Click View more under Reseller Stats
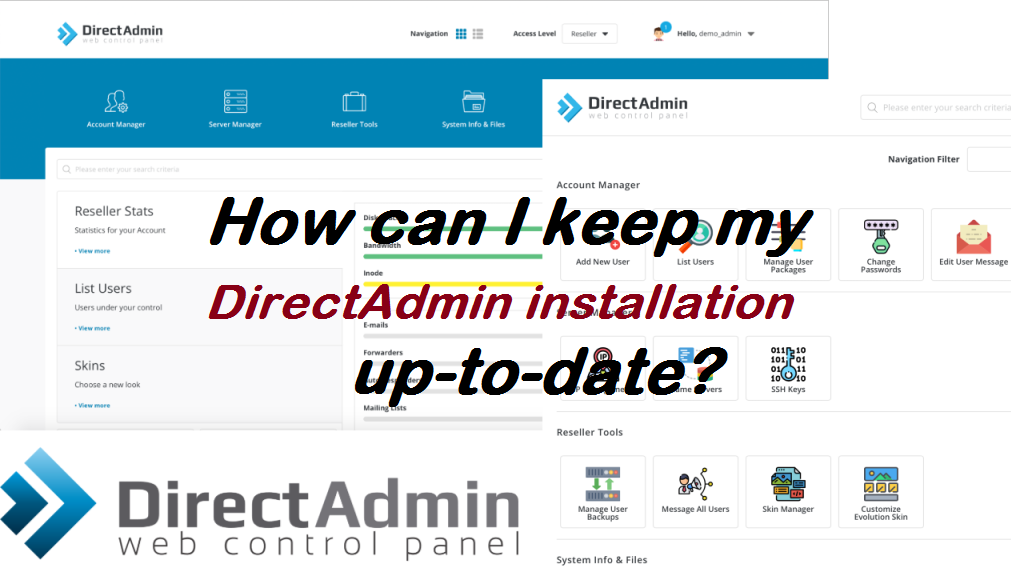Image resolution: width=1011 pixels, height=576 pixels. [x=92, y=251]
